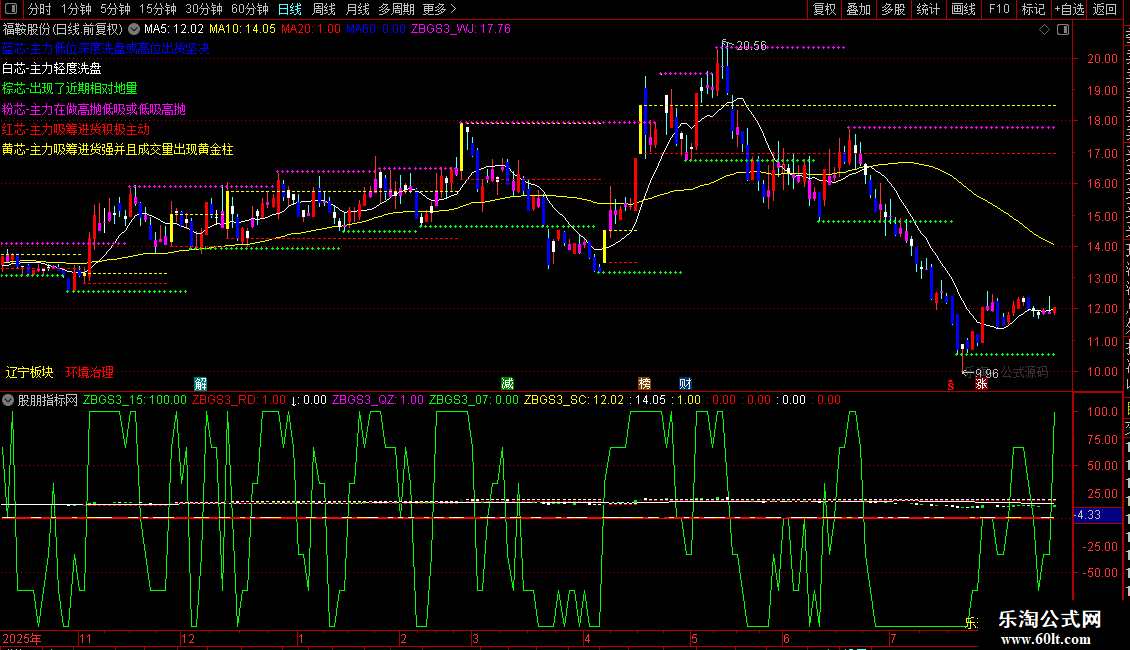This screenshot has height=650, width=1130.
Task: Click the 白芯-主力轻度洗盘 legend text
Action: (x=52, y=68)
